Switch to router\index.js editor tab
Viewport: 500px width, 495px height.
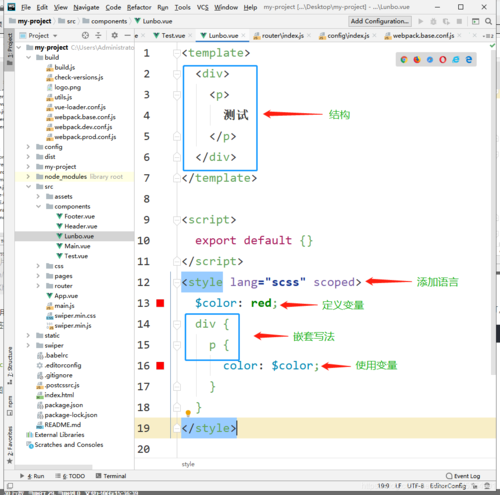[x=282, y=35]
